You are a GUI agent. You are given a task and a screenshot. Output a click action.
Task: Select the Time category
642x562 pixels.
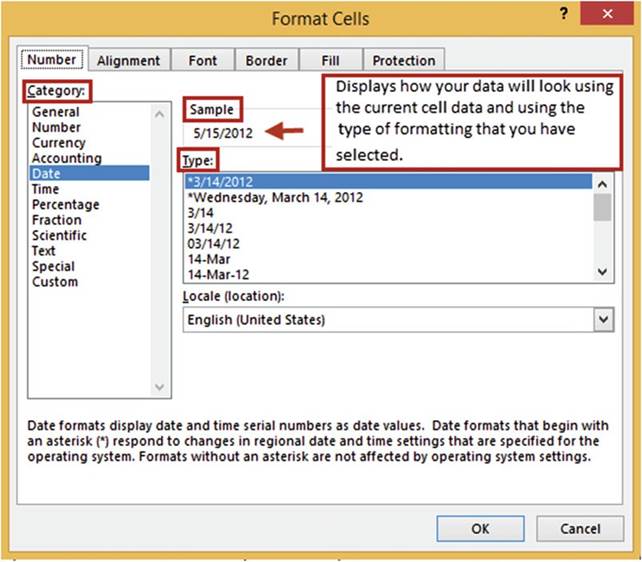click(x=46, y=189)
